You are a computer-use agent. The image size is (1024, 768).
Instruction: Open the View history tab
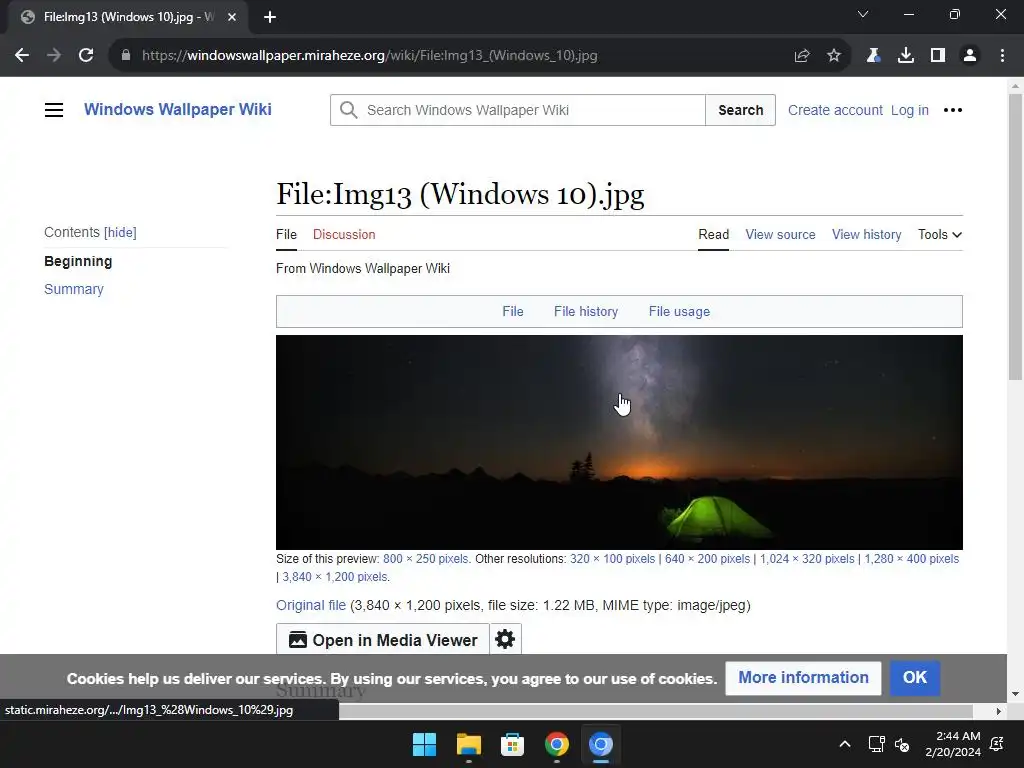point(867,234)
